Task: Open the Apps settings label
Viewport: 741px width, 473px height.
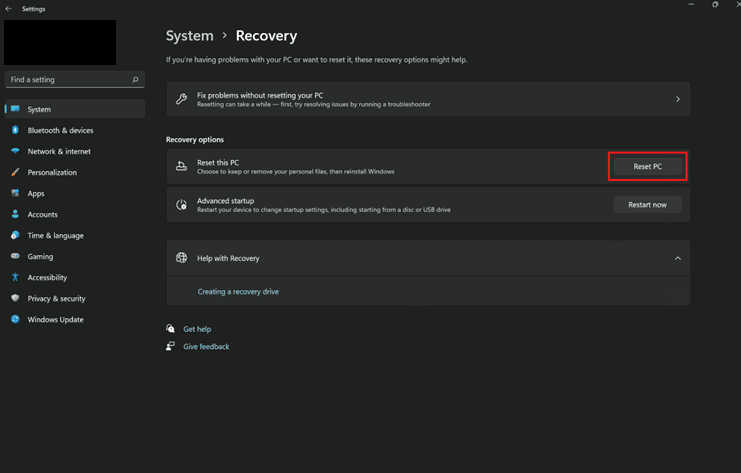Action: (x=36, y=193)
